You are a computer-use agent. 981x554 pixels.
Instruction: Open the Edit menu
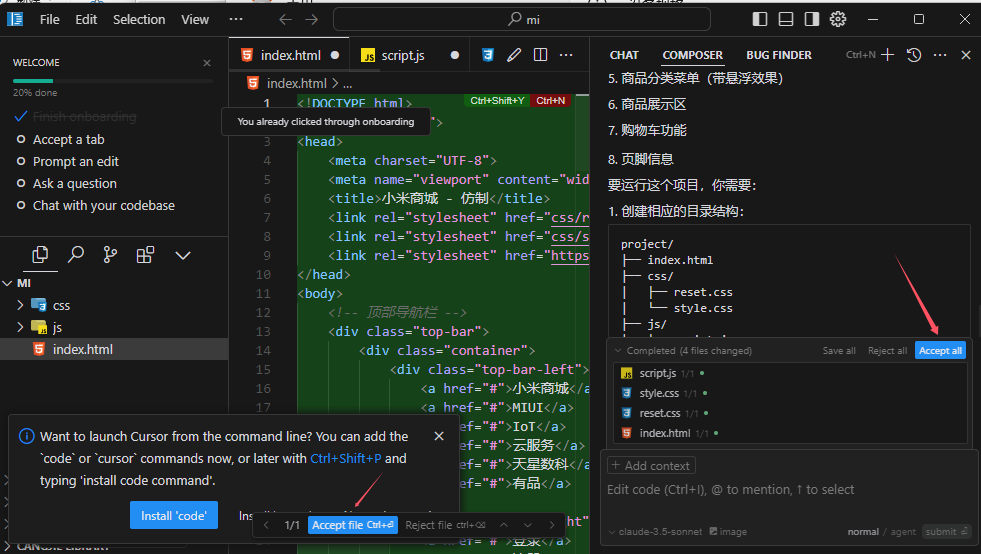pyautogui.click(x=86, y=19)
